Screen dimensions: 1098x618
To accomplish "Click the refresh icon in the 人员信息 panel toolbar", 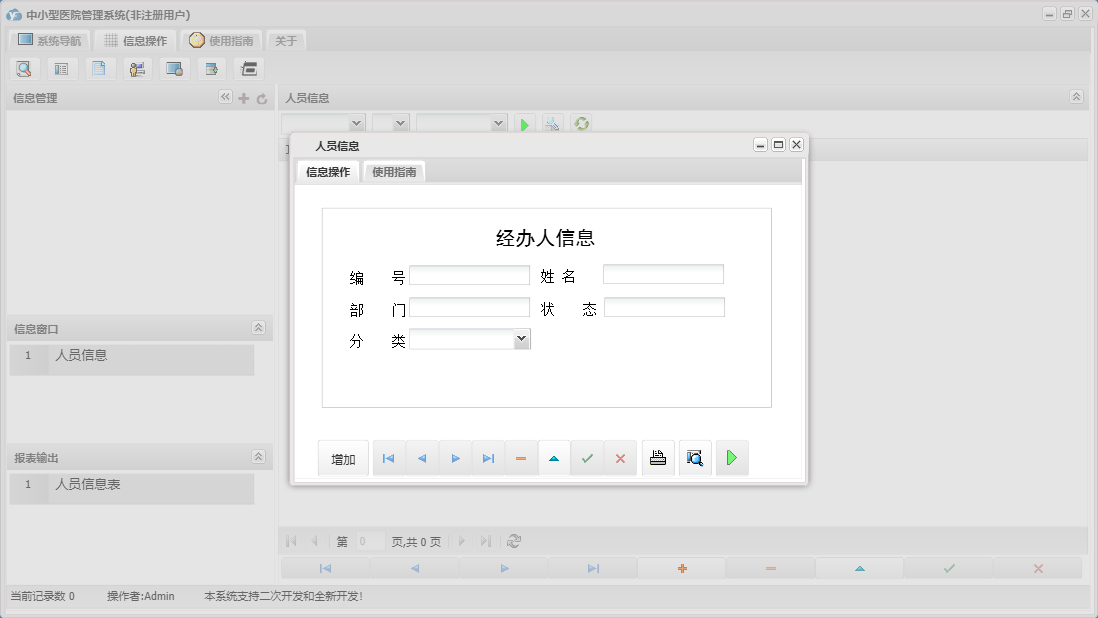I will point(581,123).
